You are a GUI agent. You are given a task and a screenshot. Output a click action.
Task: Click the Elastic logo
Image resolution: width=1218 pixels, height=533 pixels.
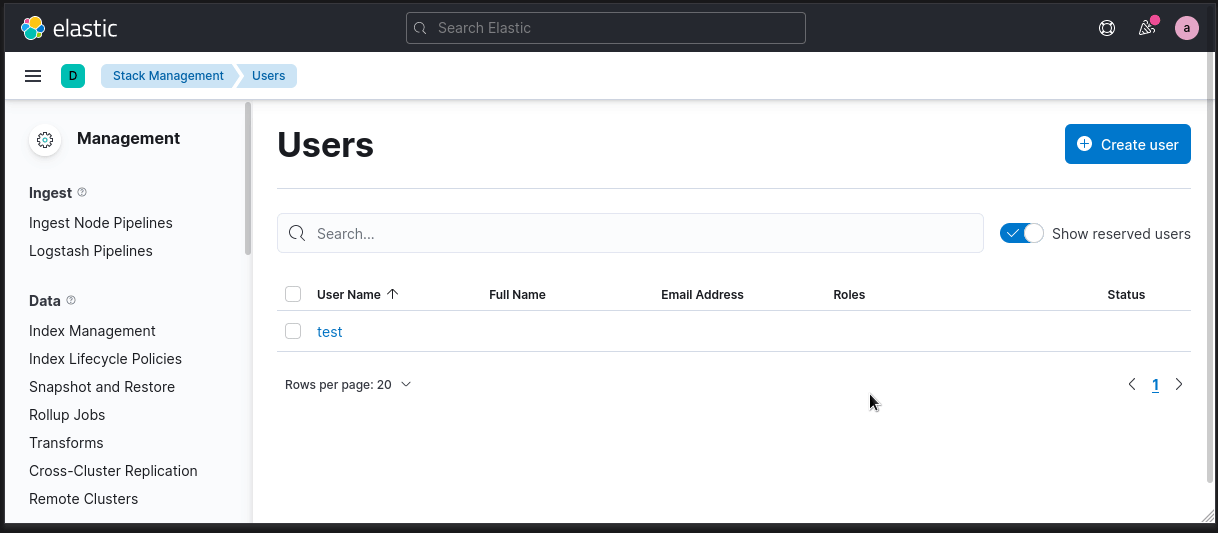[x=70, y=28]
